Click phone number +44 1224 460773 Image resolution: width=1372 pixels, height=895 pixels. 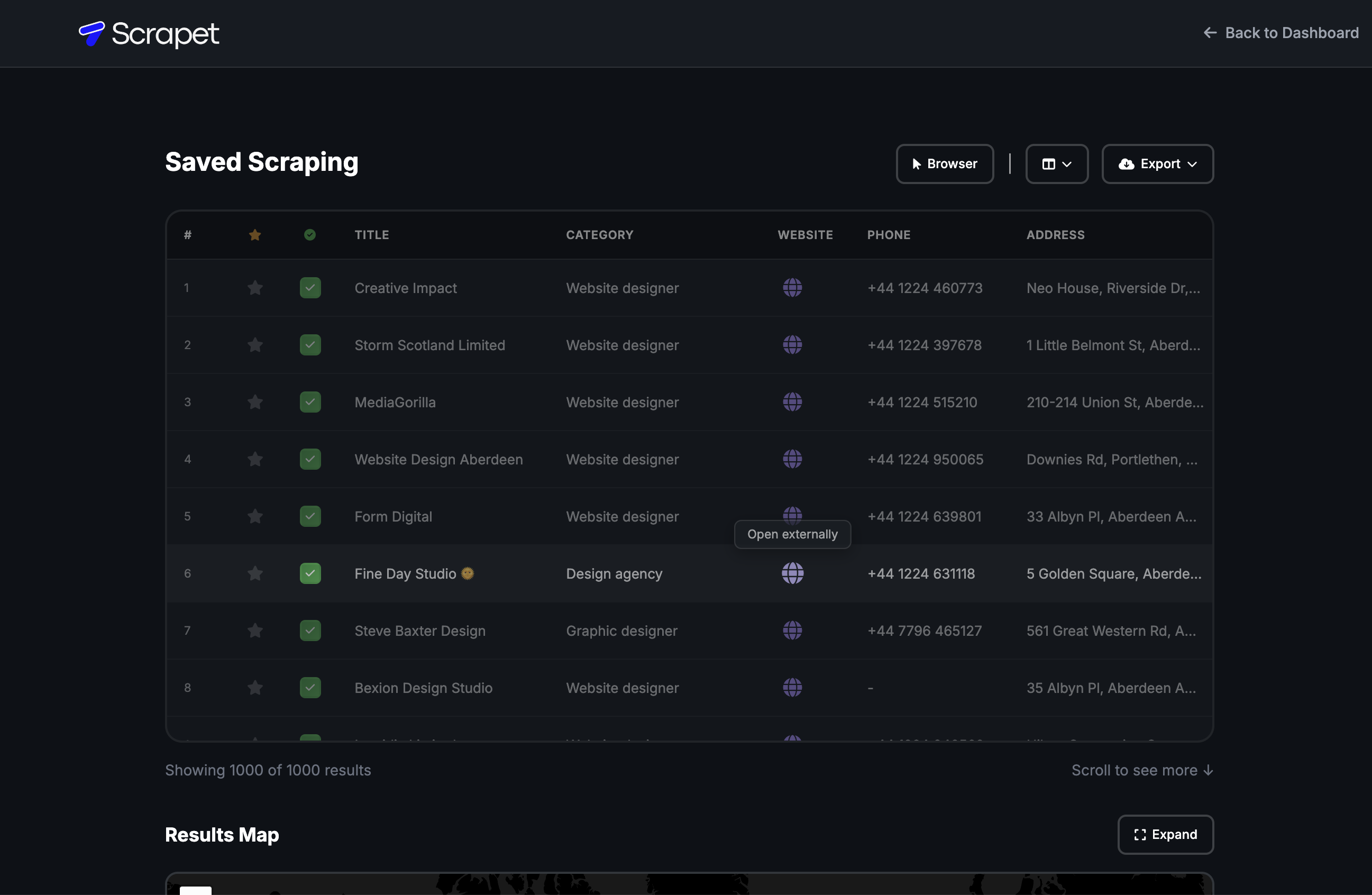(925, 288)
